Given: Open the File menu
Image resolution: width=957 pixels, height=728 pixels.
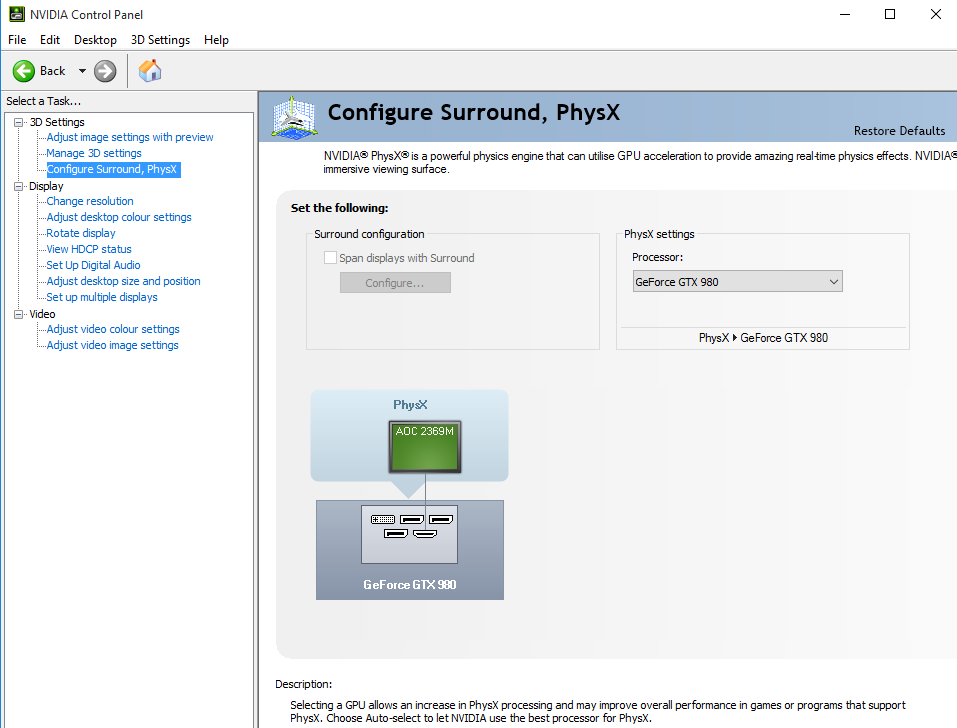Looking at the screenshot, I should pos(17,40).
